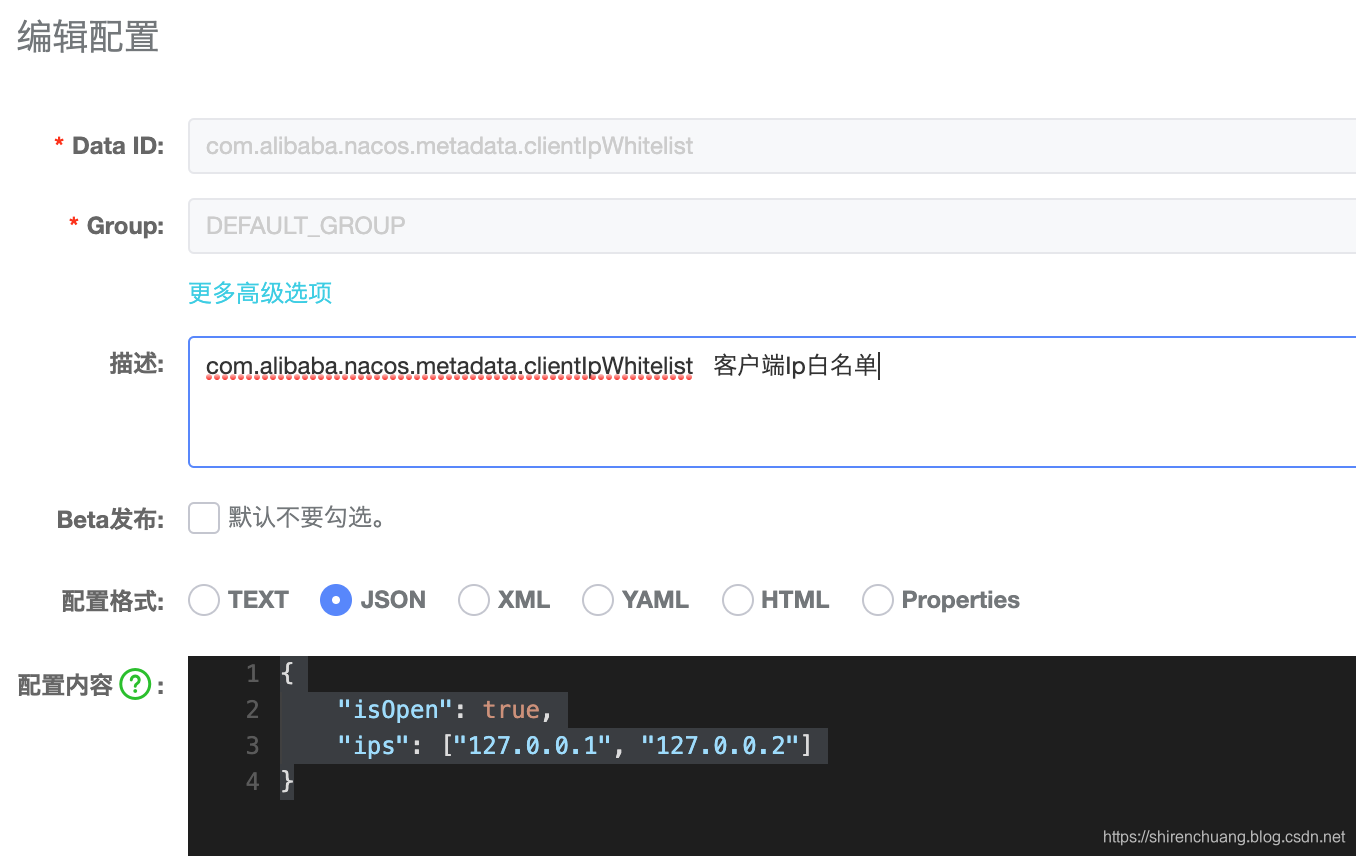1356x856 pixels.
Task: Click the Data ID input field
Action: tap(772, 146)
